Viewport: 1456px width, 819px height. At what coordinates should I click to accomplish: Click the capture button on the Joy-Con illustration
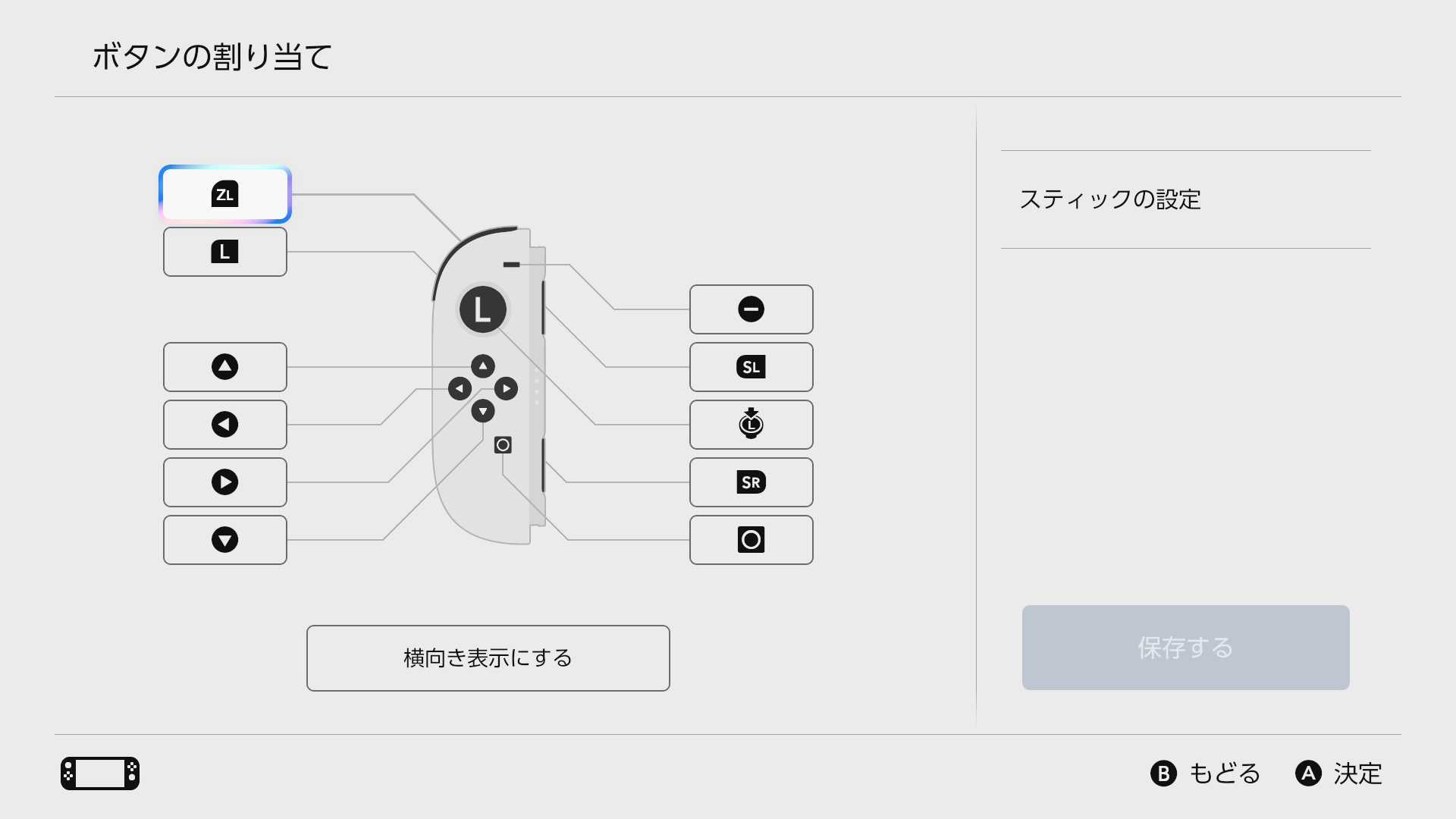503,444
